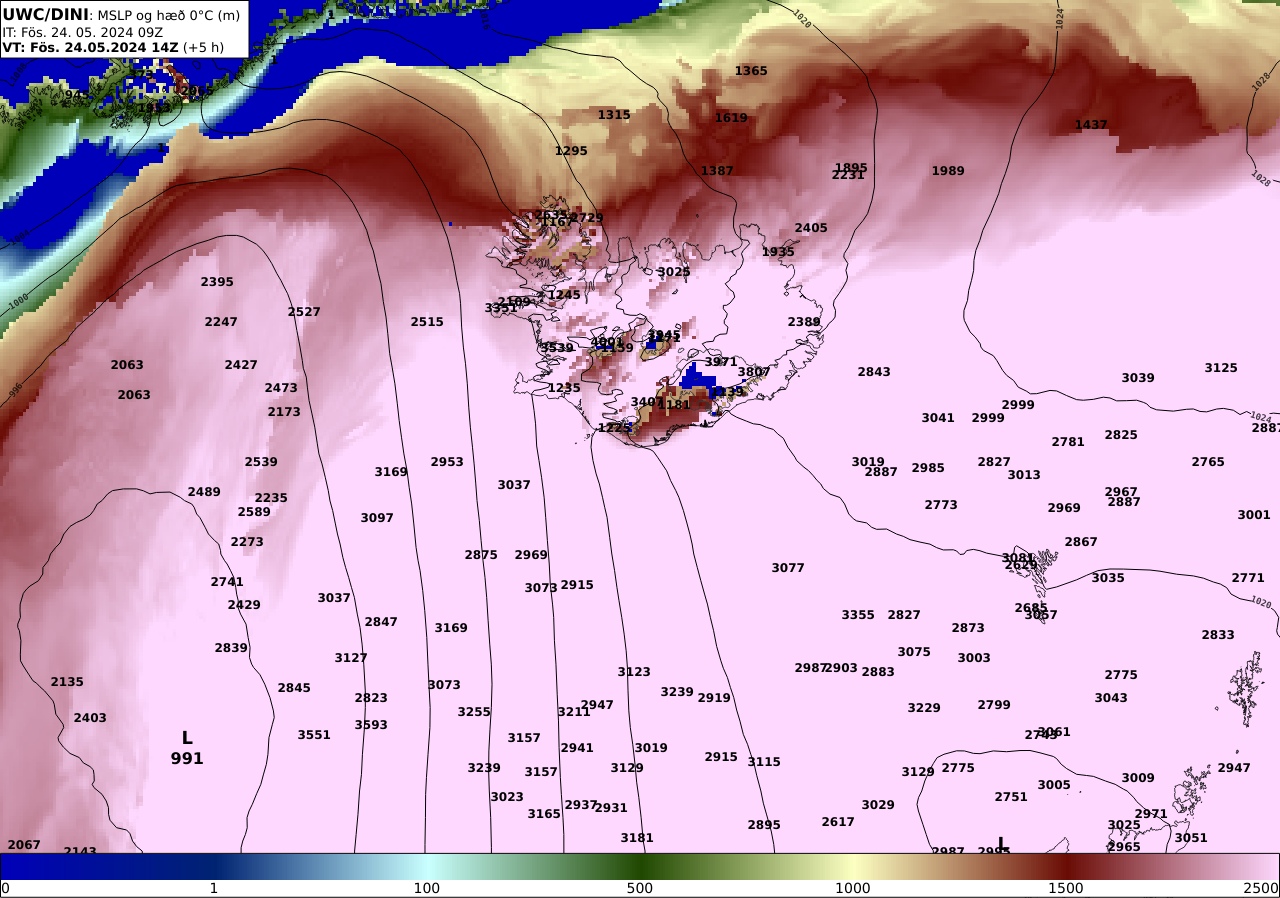Screen dimensions: 1280x898
Task: Click the height value 2527
Action: (304, 312)
